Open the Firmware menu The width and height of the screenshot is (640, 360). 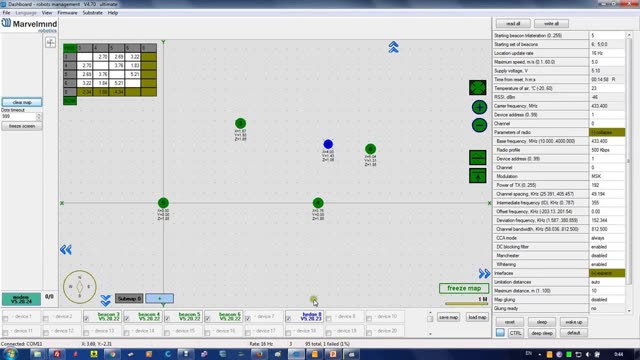pyautogui.click(x=67, y=13)
